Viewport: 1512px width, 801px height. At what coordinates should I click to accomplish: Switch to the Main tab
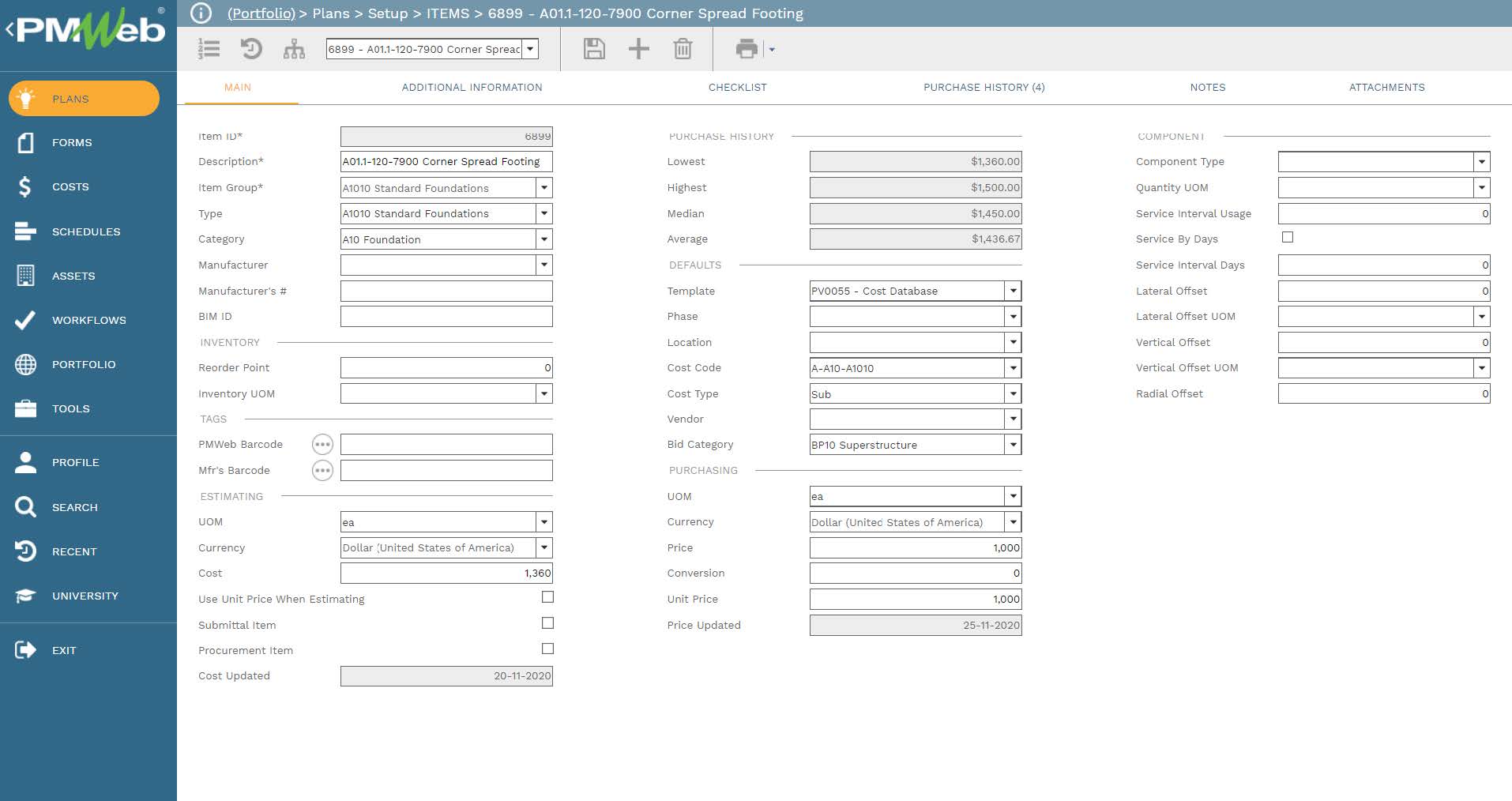(x=238, y=88)
